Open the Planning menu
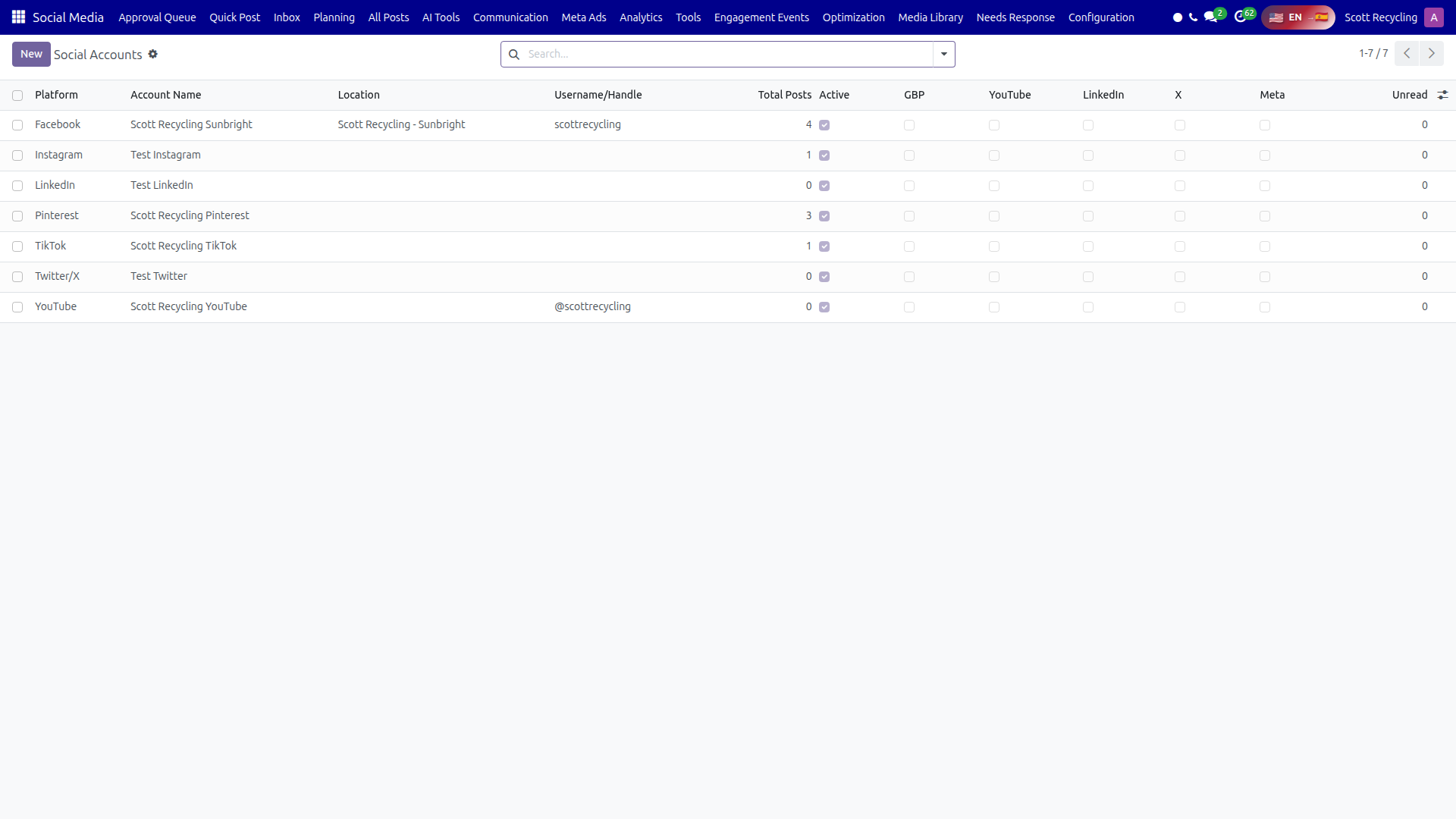Screen dimensions: 1456x819 pyautogui.click(x=334, y=17)
